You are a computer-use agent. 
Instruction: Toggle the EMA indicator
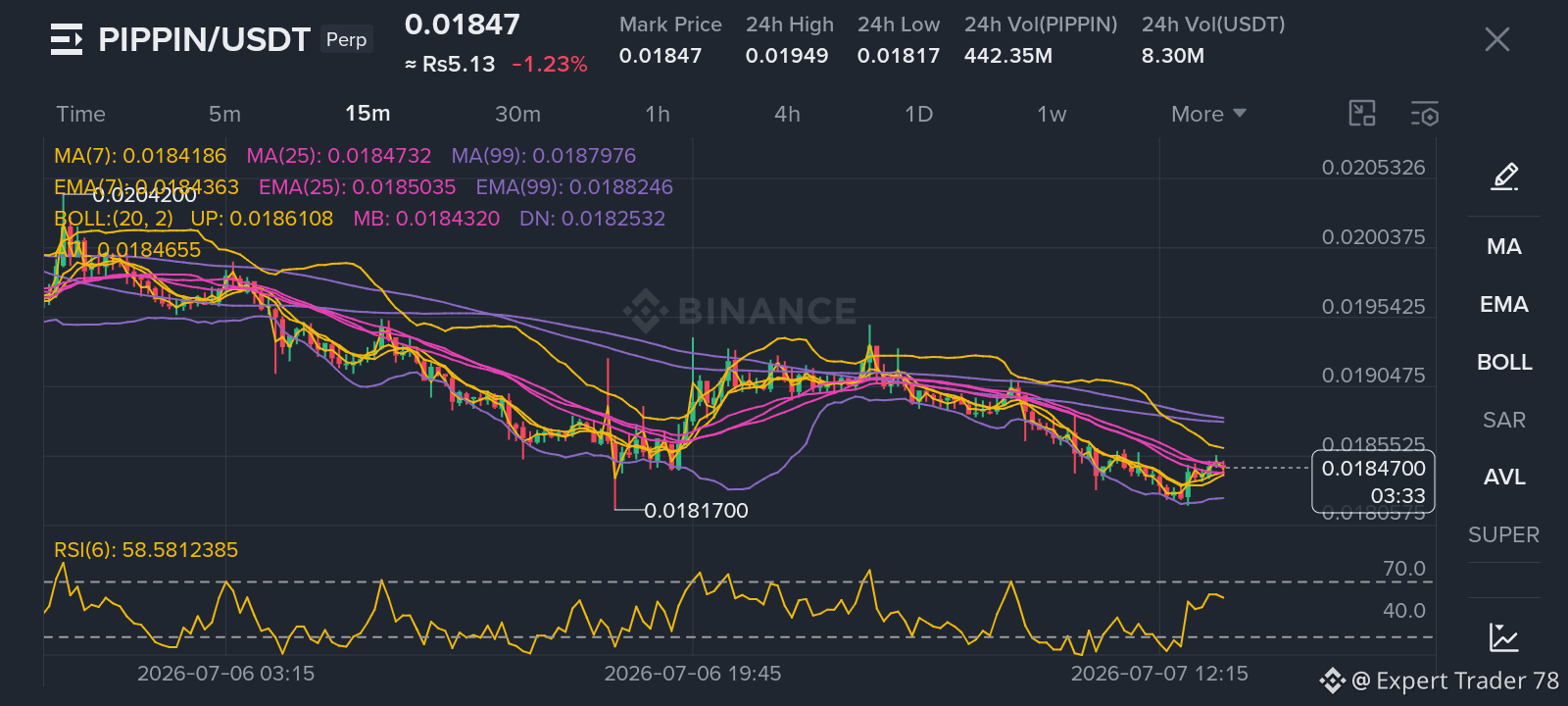click(x=1504, y=305)
